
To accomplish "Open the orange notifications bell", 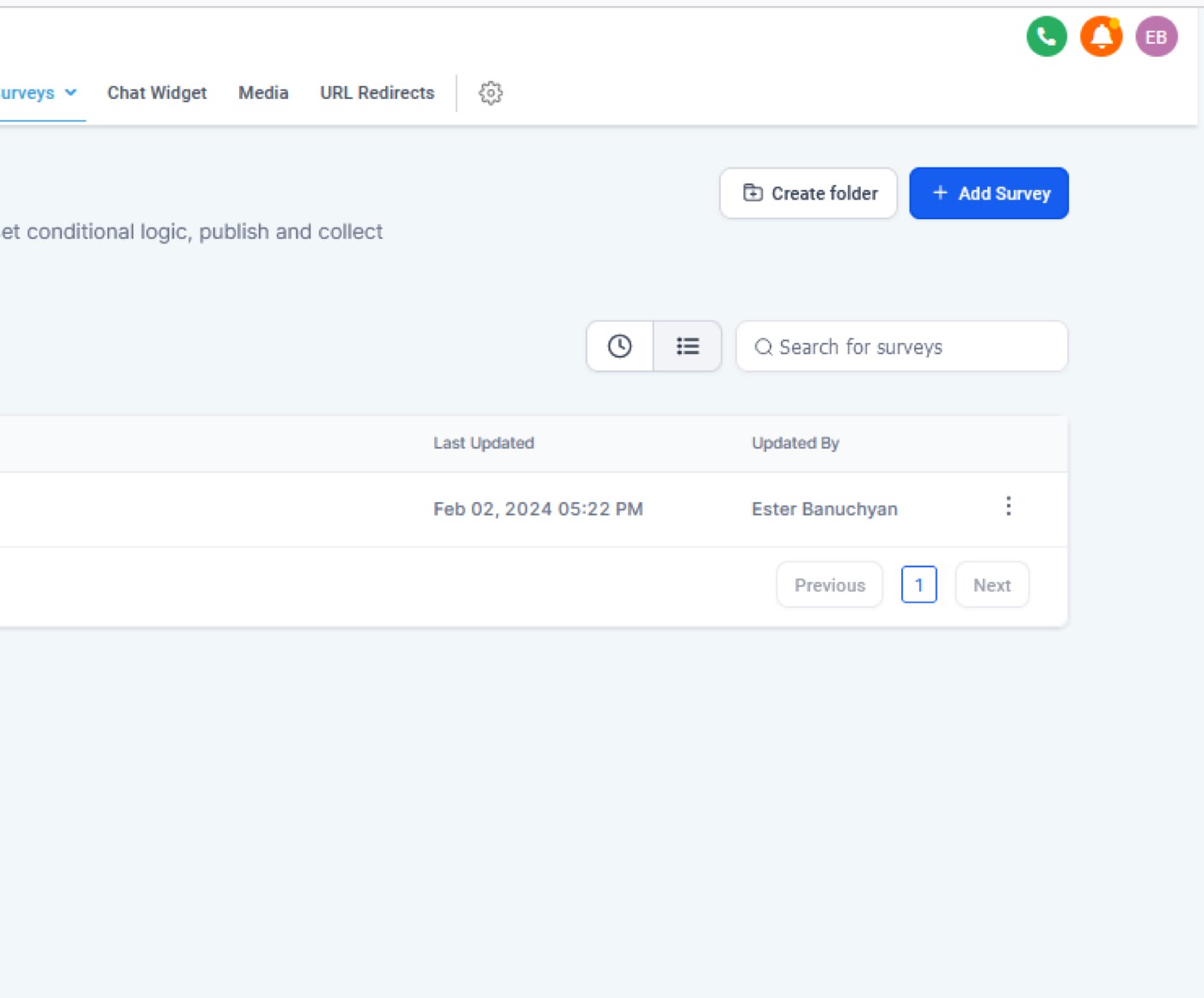I will point(1102,37).
